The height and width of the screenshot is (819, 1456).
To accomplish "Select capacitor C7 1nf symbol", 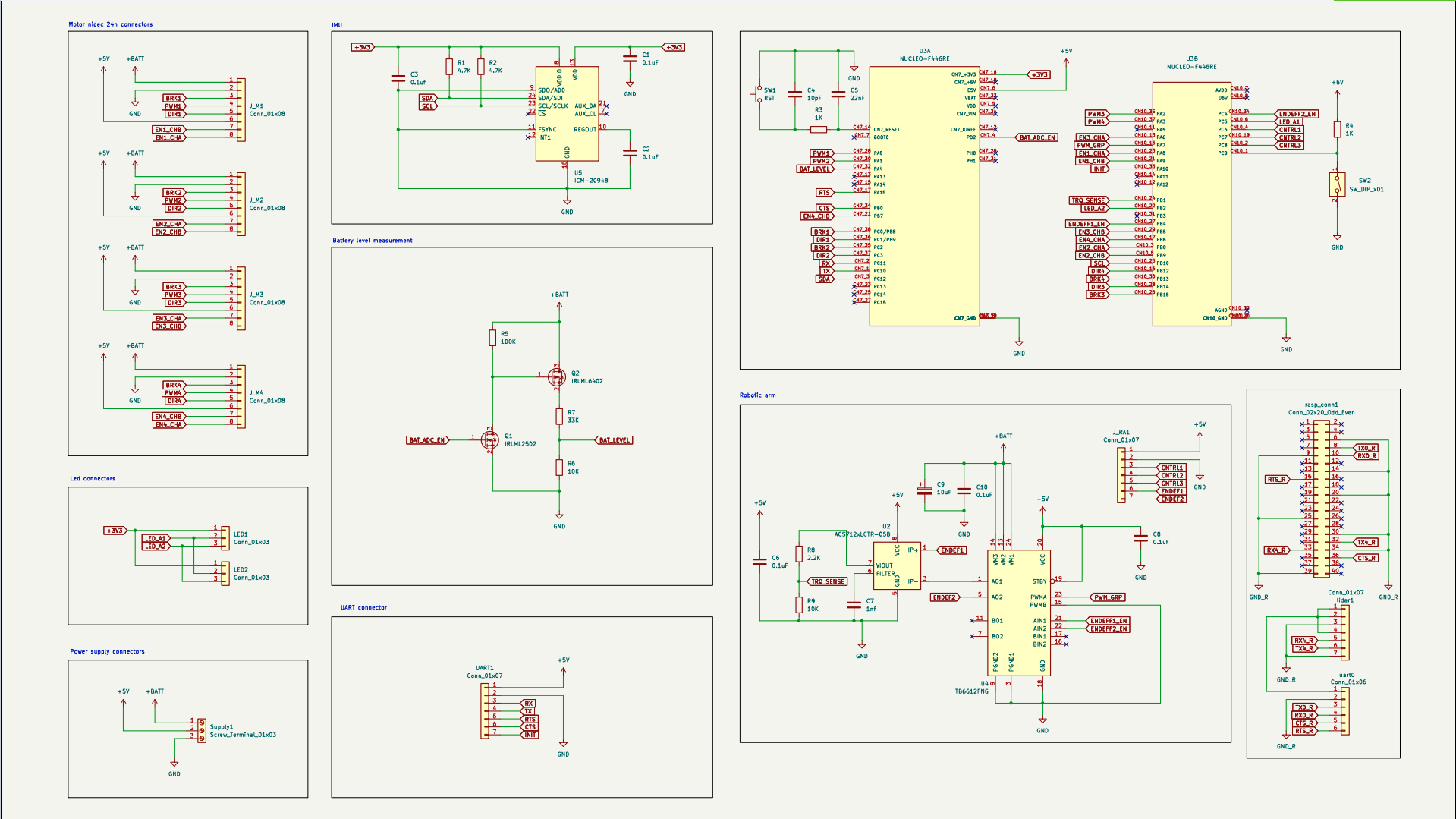I will (854, 605).
